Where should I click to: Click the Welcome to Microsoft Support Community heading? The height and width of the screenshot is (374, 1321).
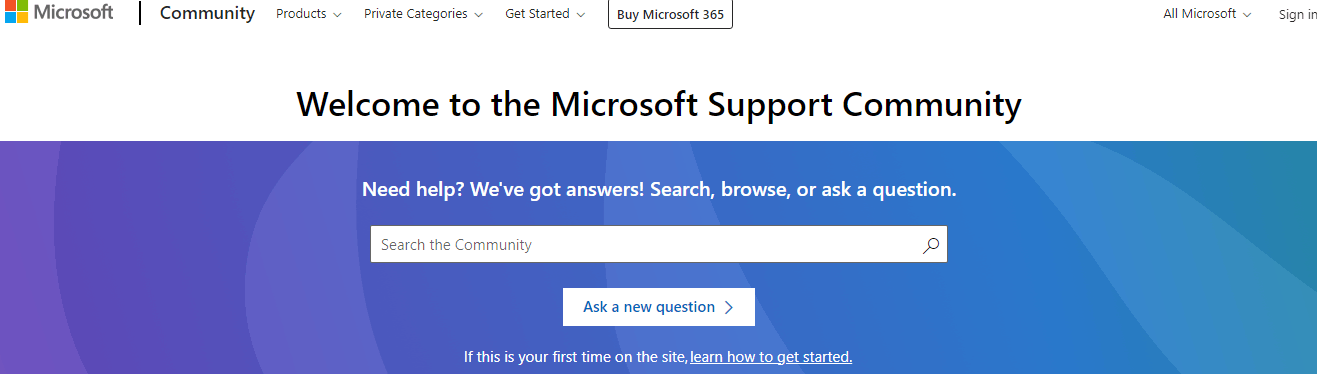coord(659,104)
